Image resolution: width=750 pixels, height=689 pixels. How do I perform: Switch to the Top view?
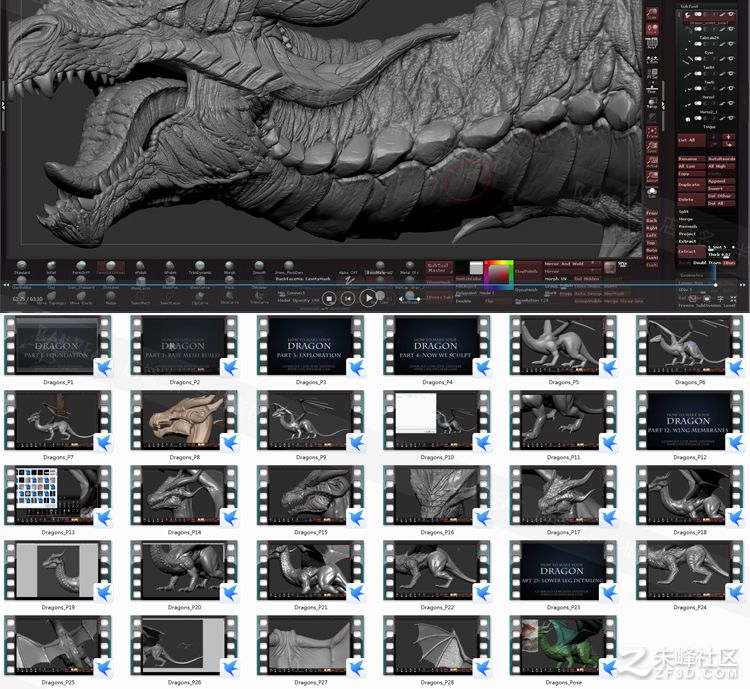click(x=652, y=243)
